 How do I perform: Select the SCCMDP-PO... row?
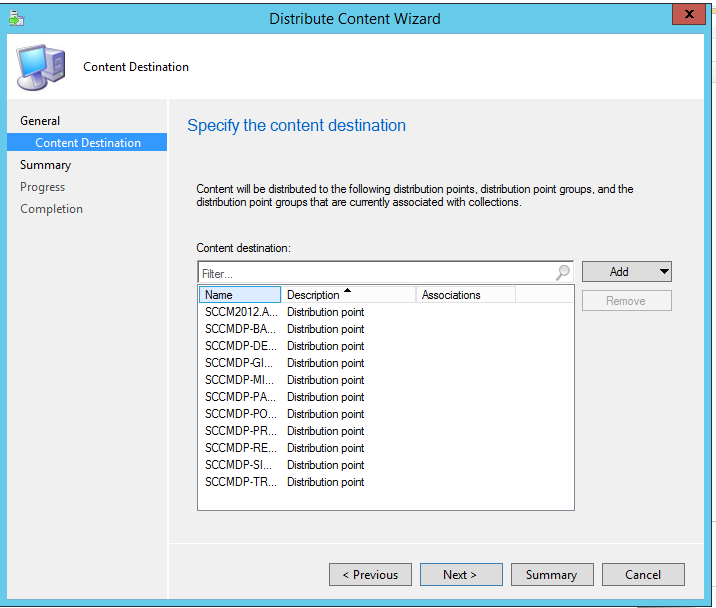(x=386, y=414)
